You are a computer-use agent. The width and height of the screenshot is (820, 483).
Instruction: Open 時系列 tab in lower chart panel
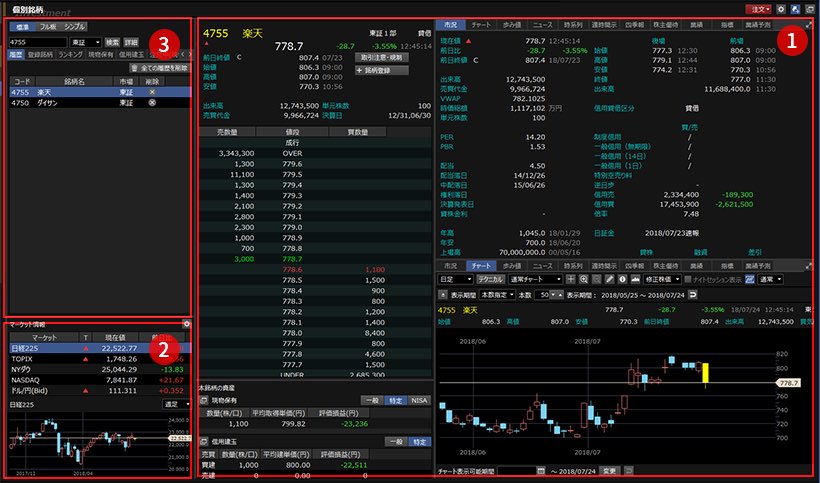pos(573,266)
